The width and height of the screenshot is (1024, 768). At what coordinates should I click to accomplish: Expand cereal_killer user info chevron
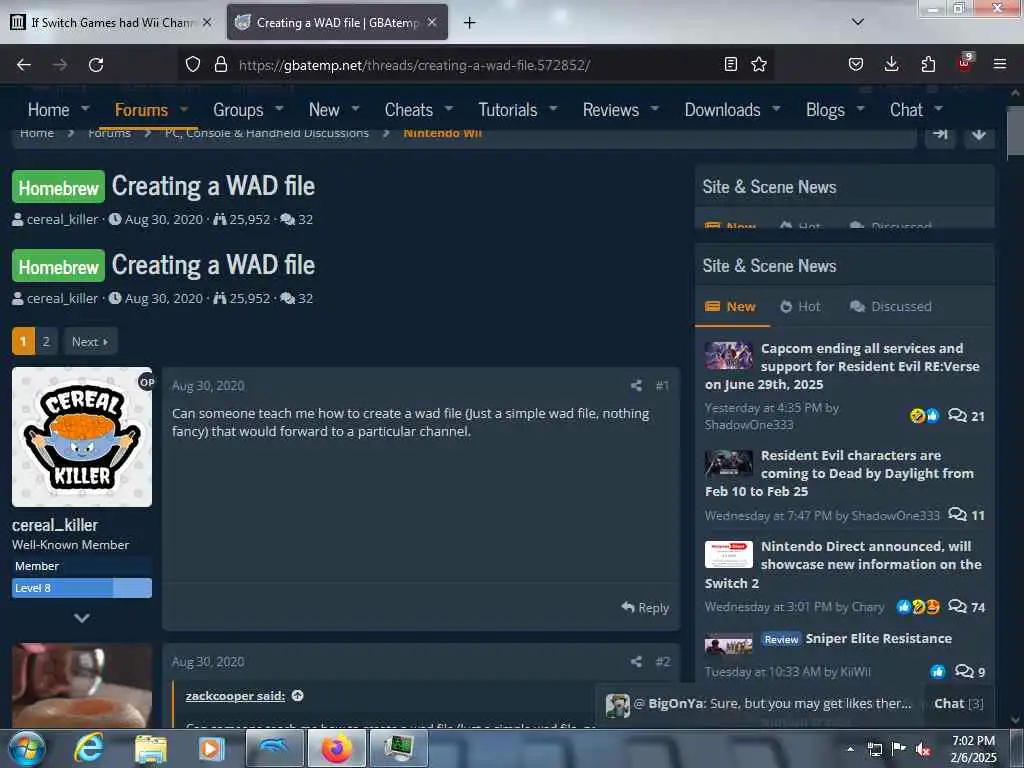(82, 618)
